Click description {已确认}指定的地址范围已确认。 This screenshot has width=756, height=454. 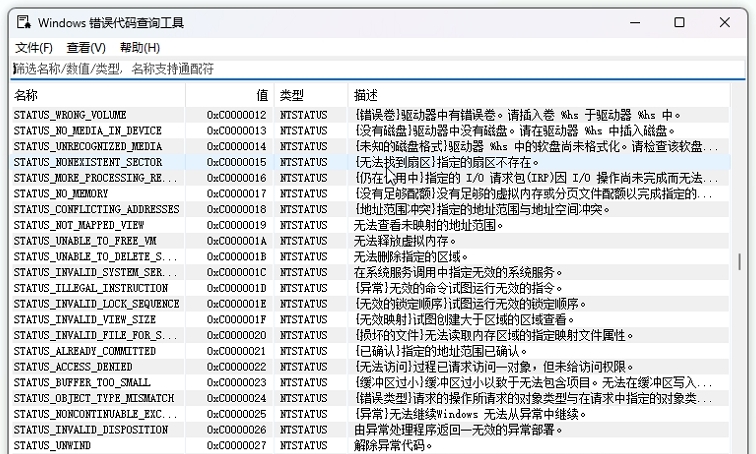[441, 351]
